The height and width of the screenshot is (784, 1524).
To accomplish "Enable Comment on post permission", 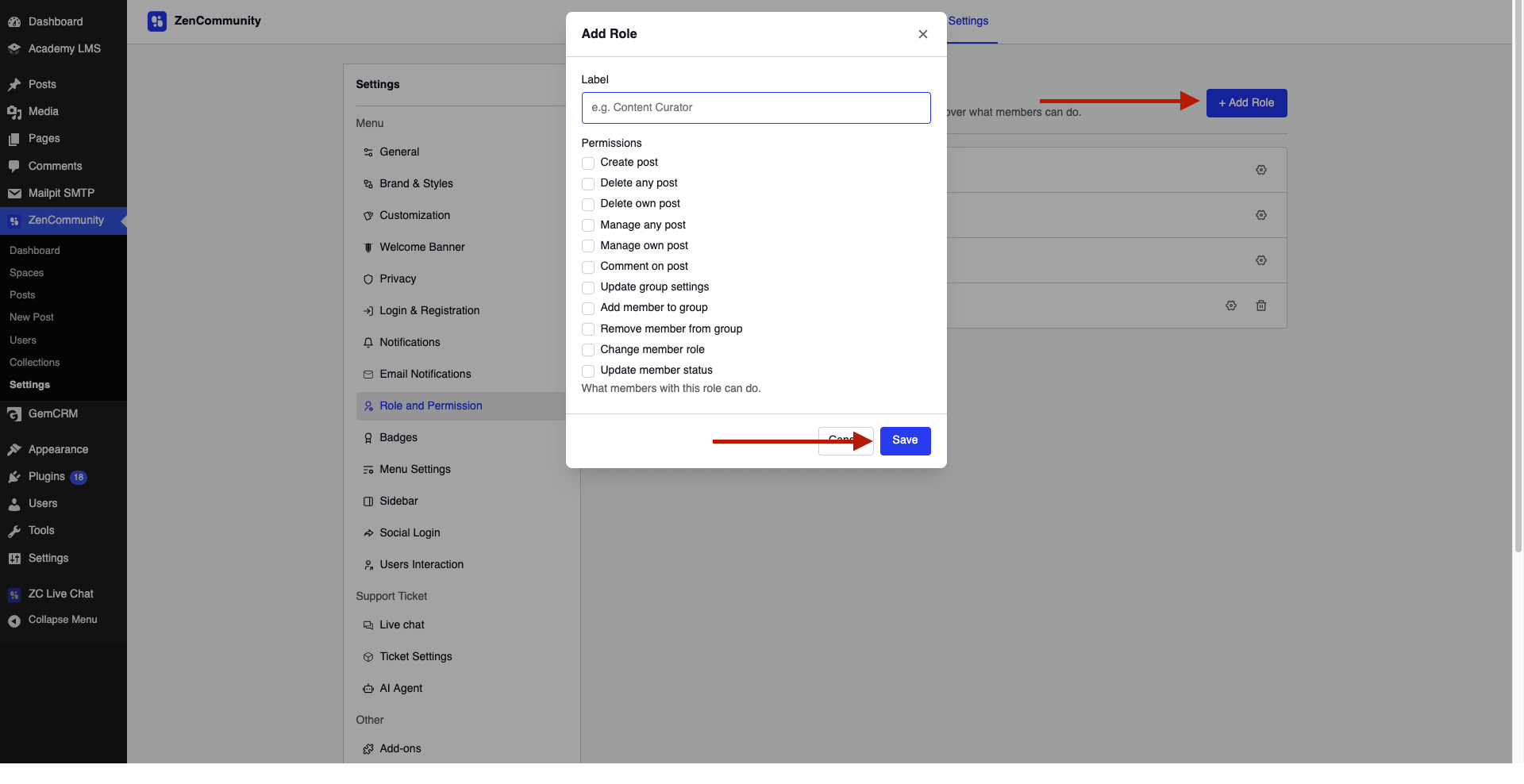I will tap(588, 267).
